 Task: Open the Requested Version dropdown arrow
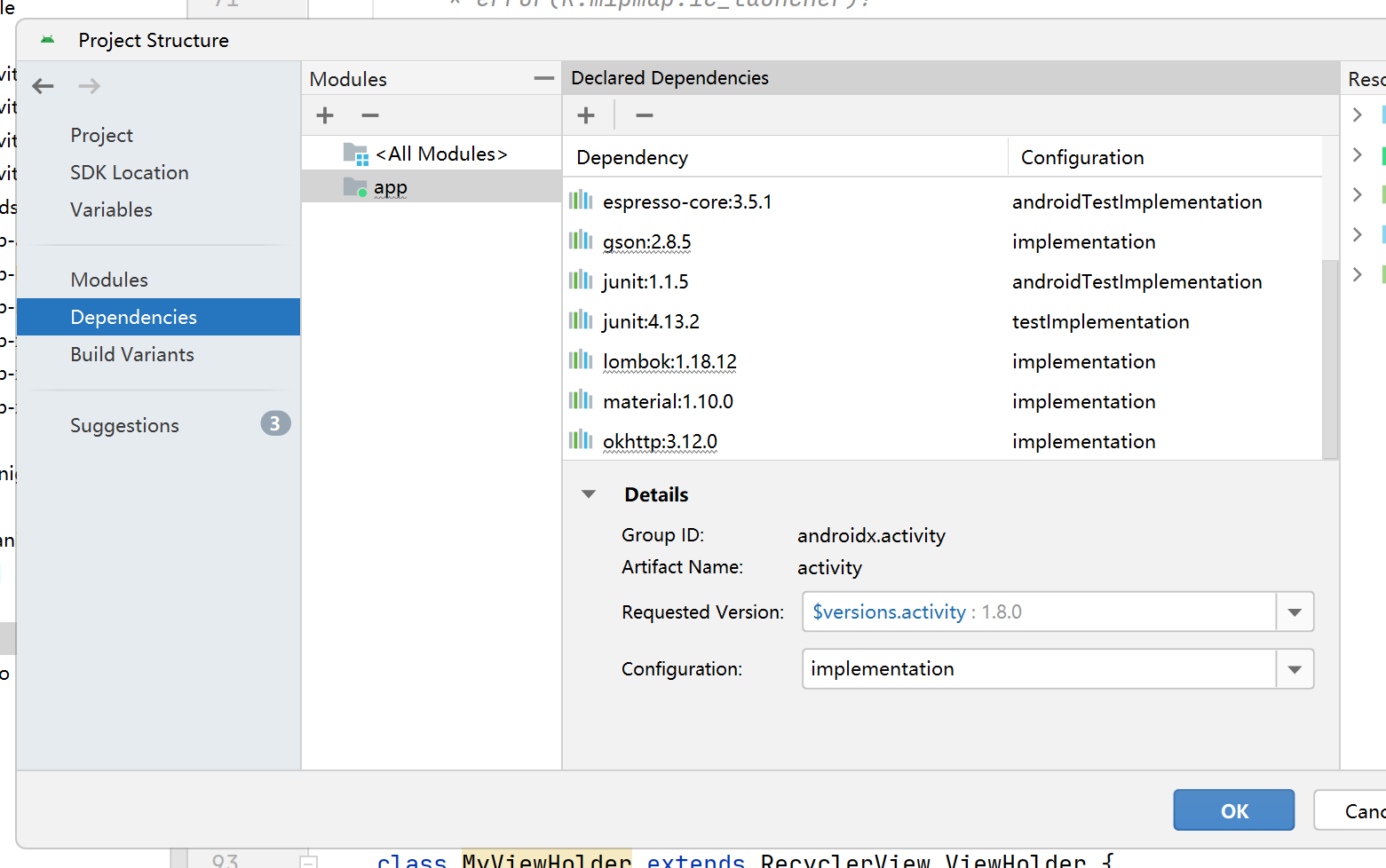click(1295, 612)
